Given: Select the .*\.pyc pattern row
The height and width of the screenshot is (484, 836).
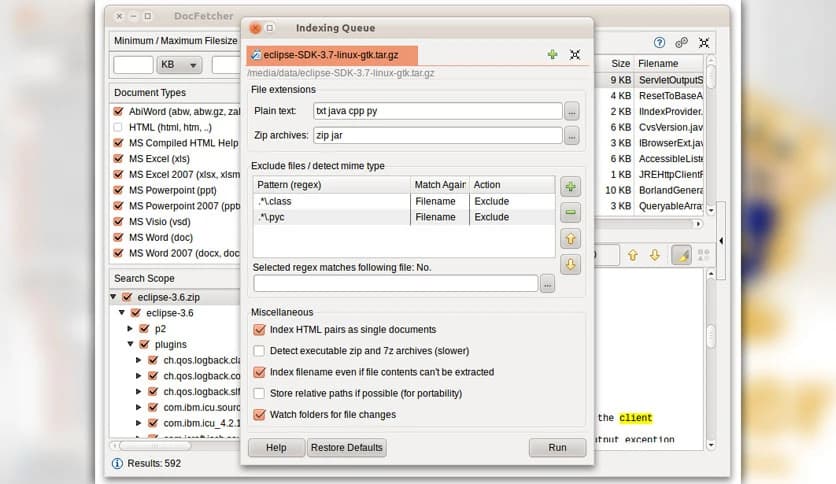Looking at the screenshot, I should tap(404, 217).
